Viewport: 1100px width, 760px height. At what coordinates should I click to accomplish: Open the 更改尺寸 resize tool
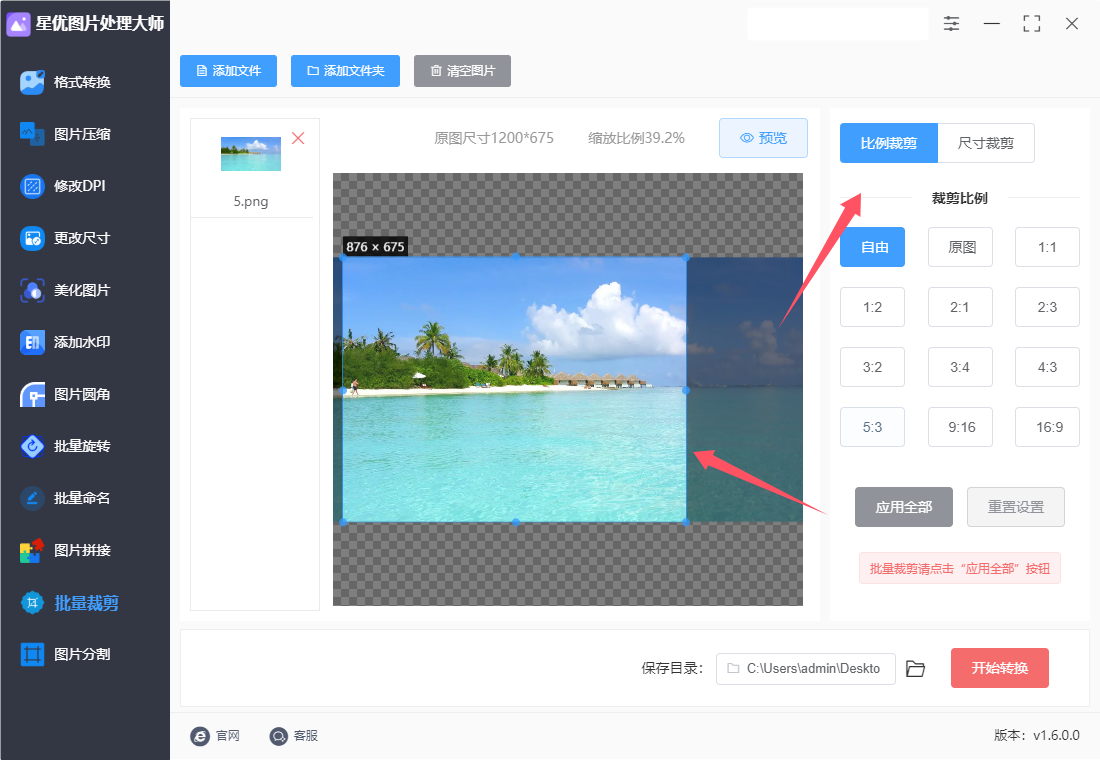[x=67, y=238]
